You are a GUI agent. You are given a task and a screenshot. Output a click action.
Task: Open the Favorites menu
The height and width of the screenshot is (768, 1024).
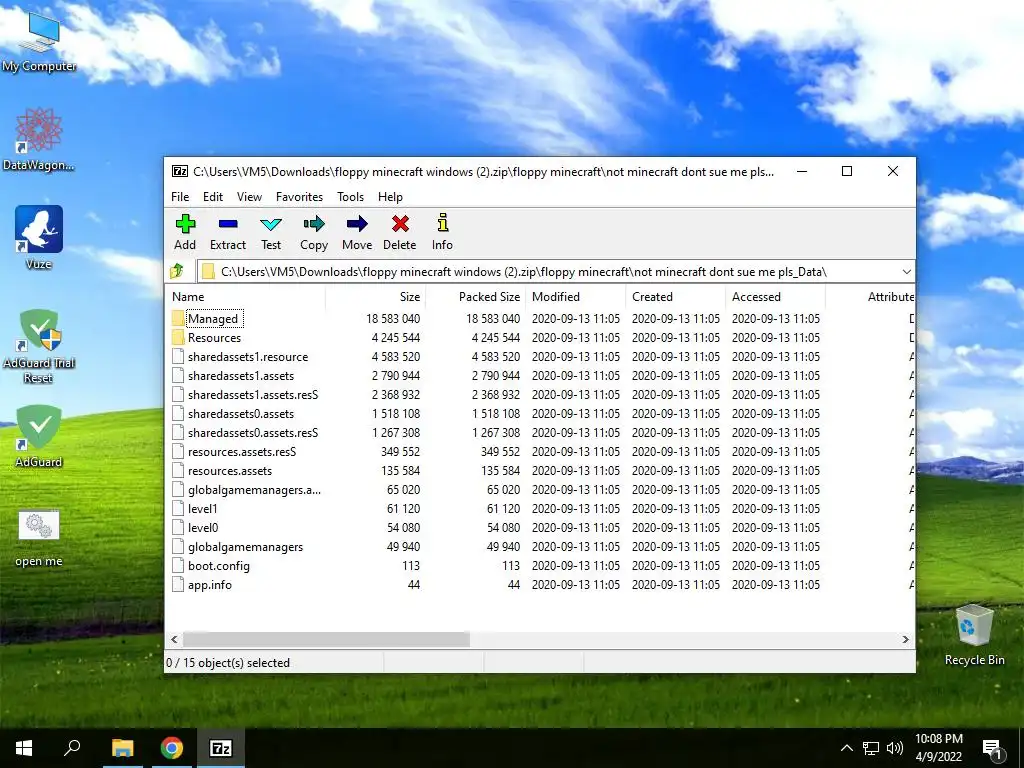click(299, 197)
